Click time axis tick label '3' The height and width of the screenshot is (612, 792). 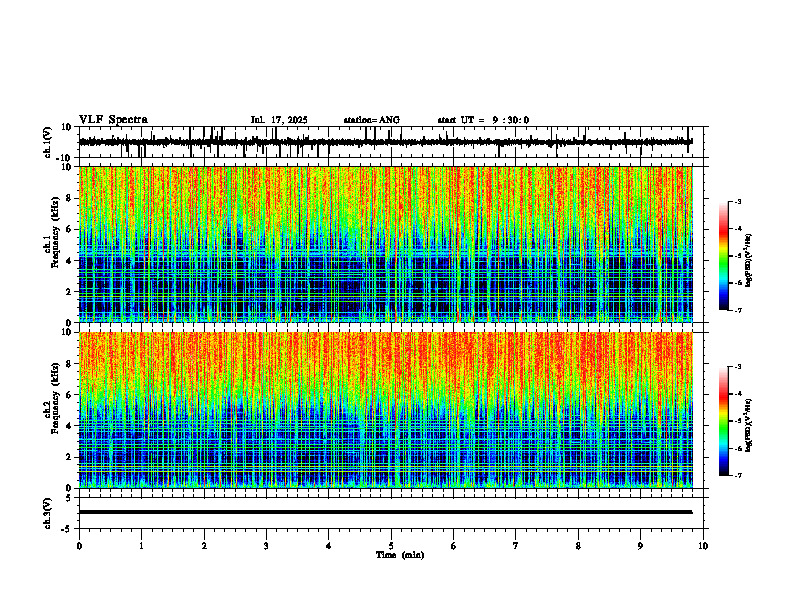click(266, 546)
